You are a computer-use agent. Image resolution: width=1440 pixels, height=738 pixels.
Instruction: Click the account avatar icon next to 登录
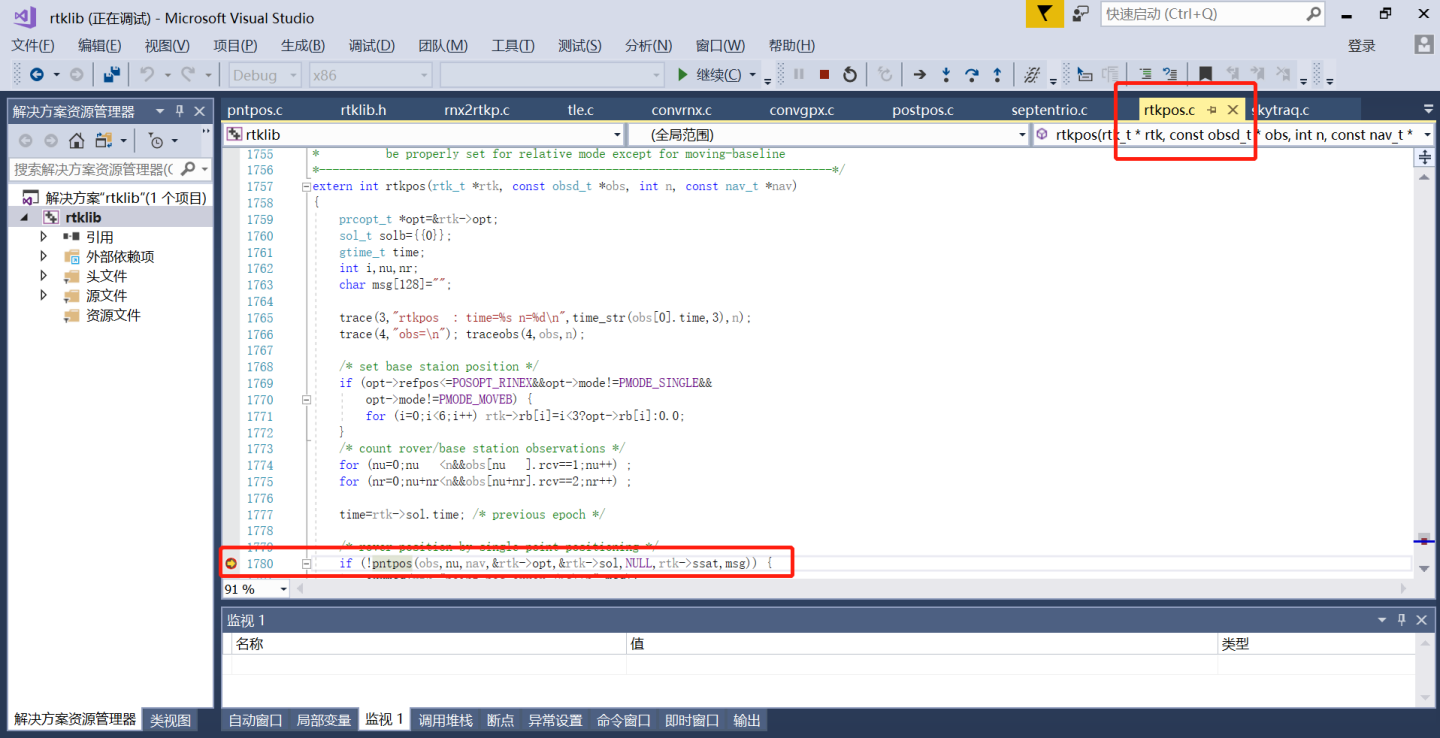coord(1424,45)
